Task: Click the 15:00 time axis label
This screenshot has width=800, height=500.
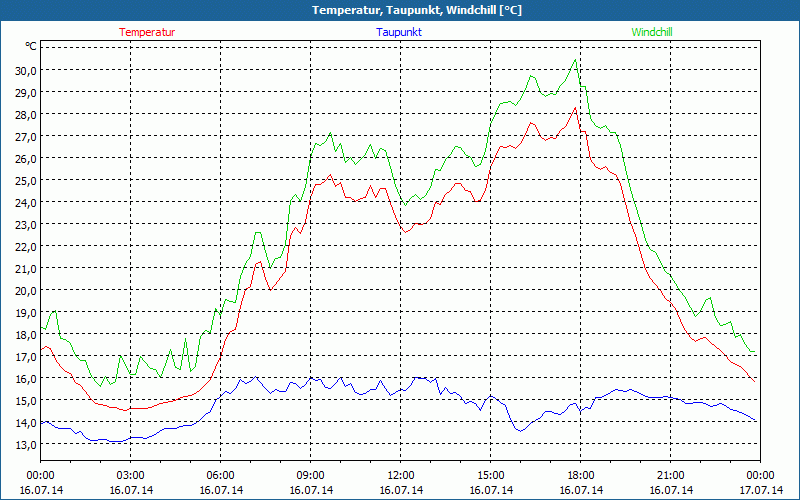Action: [490, 476]
